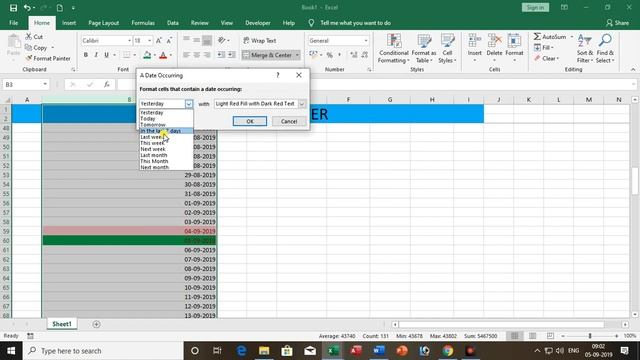Switch to the Insert tab
Screen dimensions: 640x360
pyautogui.click(x=69, y=23)
